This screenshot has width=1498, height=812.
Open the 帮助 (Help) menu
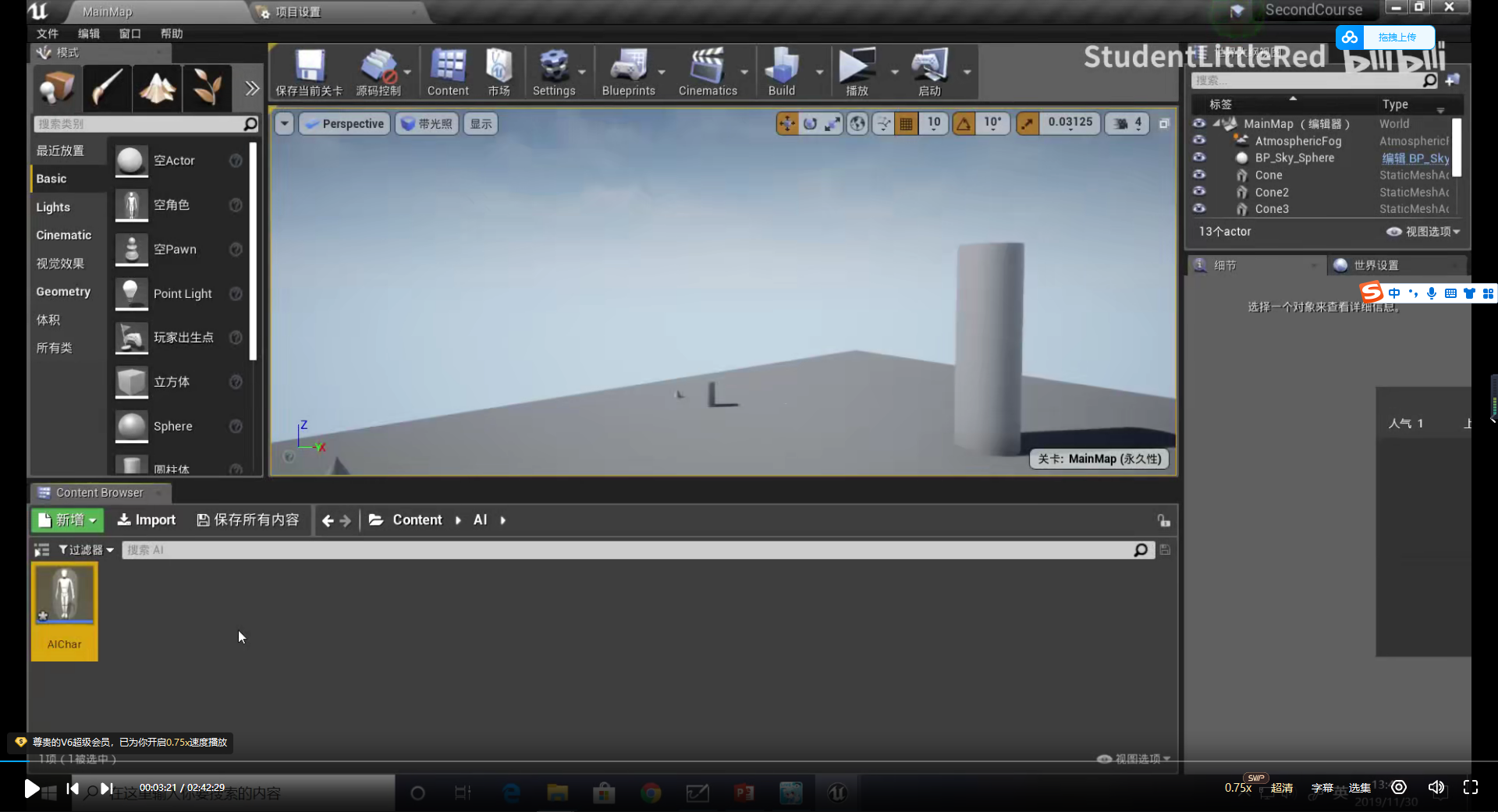click(x=172, y=34)
